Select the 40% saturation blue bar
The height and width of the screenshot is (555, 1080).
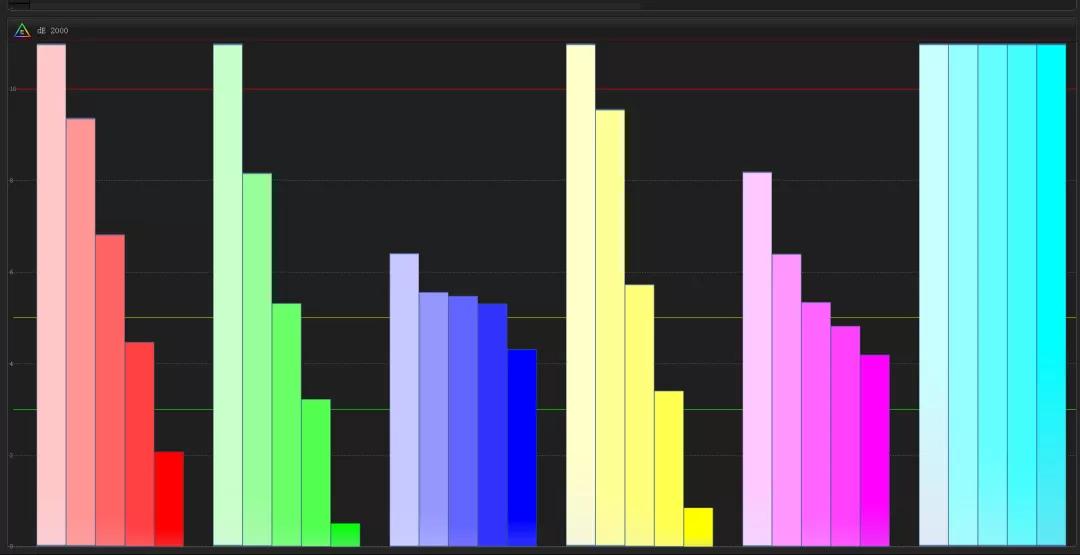[x=433, y=419]
